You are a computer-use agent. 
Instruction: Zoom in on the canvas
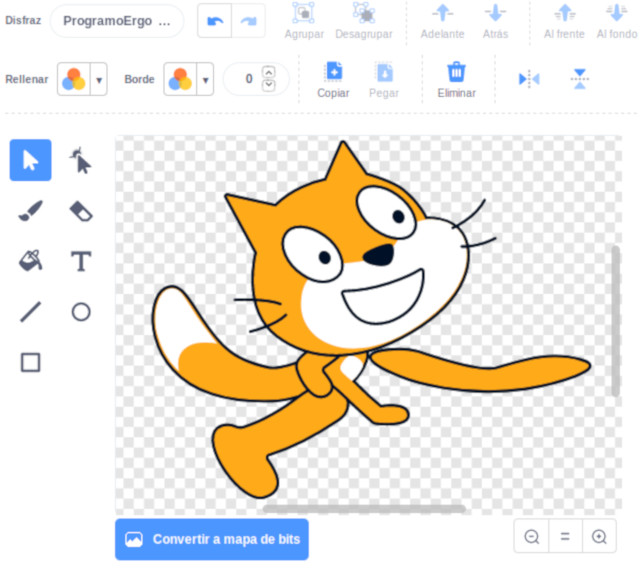point(599,536)
